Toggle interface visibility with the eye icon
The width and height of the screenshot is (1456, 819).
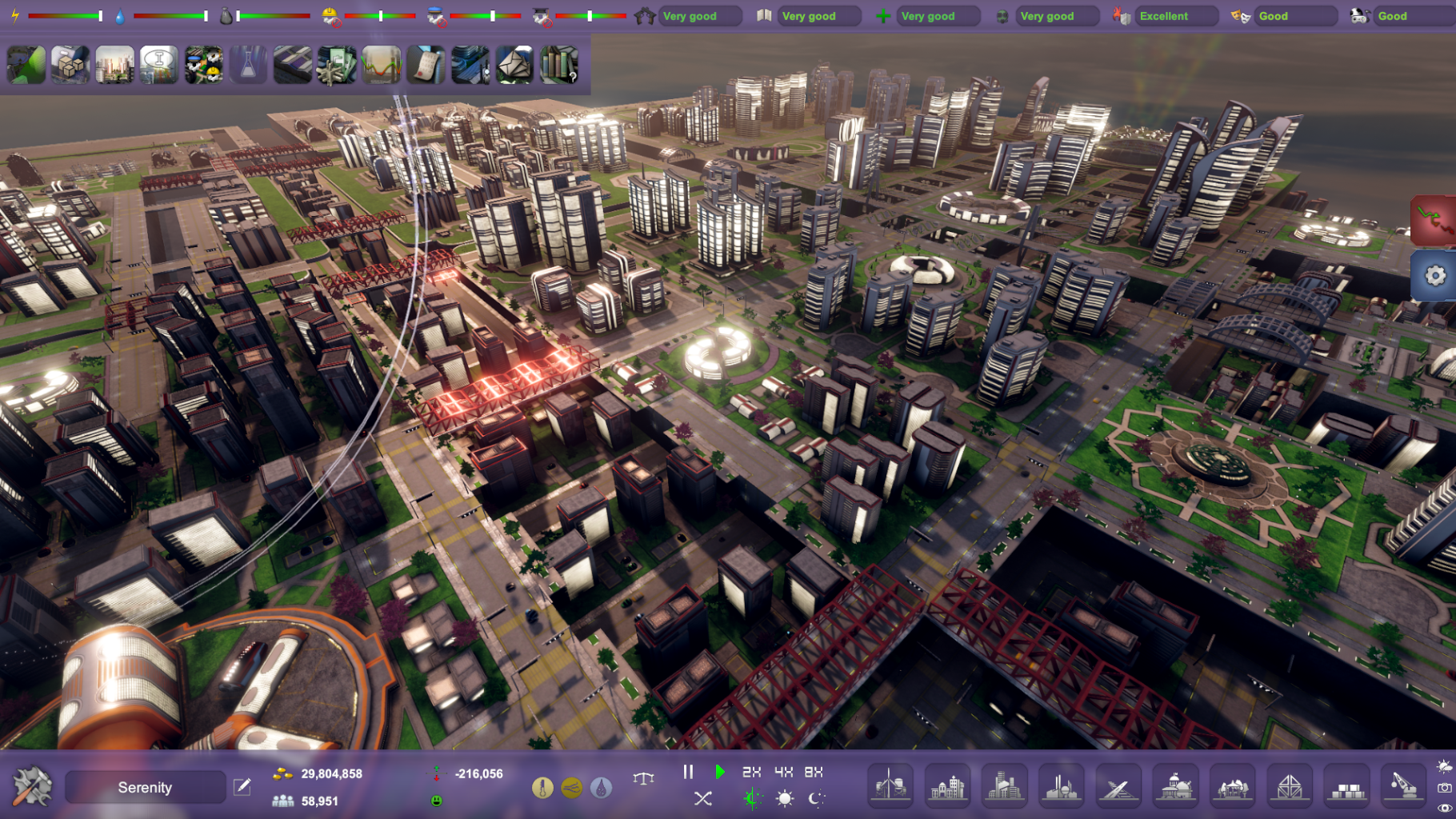[1444, 808]
